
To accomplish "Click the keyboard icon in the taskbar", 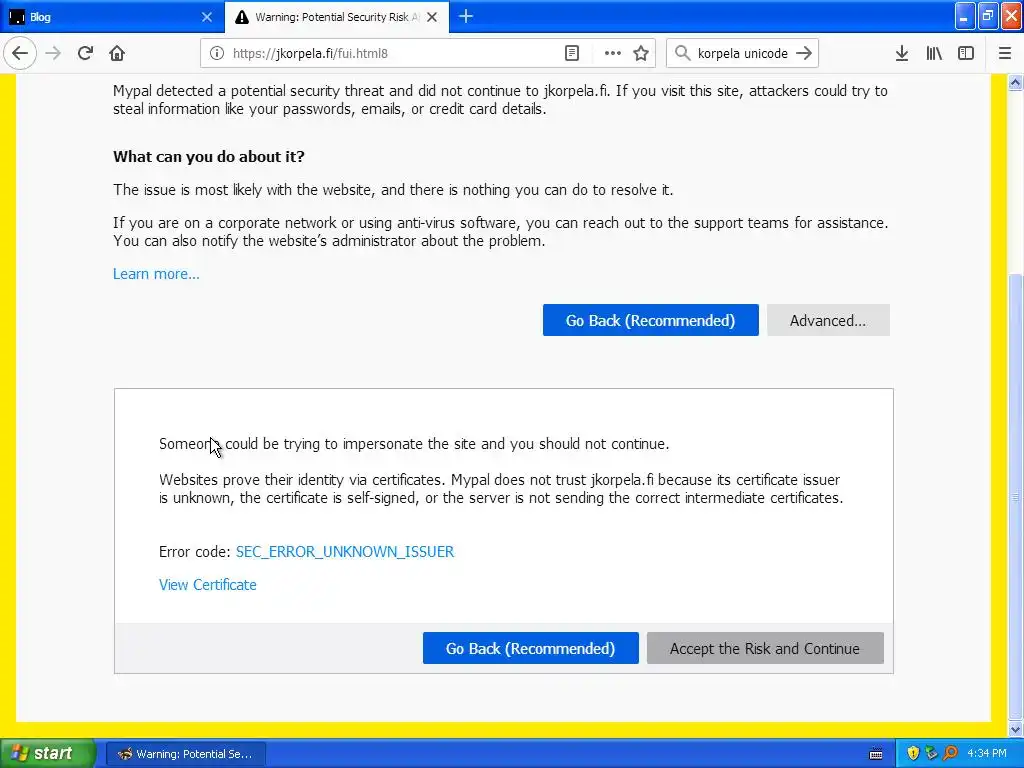I will point(876,754).
